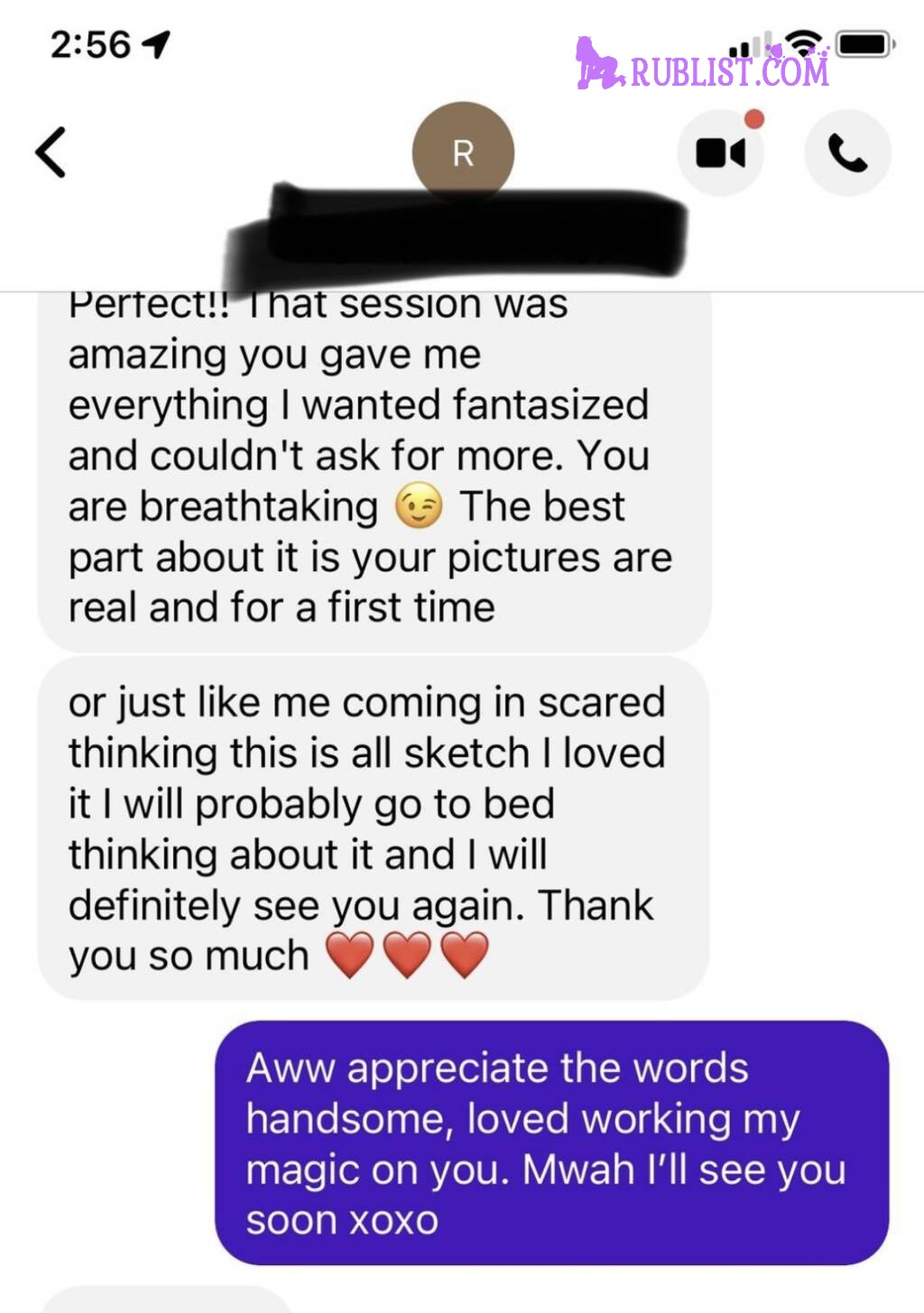The height and width of the screenshot is (1313, 924).
Task: Tap the red notification dot on video
Action: pyautogui.click(x=754, y=119)
